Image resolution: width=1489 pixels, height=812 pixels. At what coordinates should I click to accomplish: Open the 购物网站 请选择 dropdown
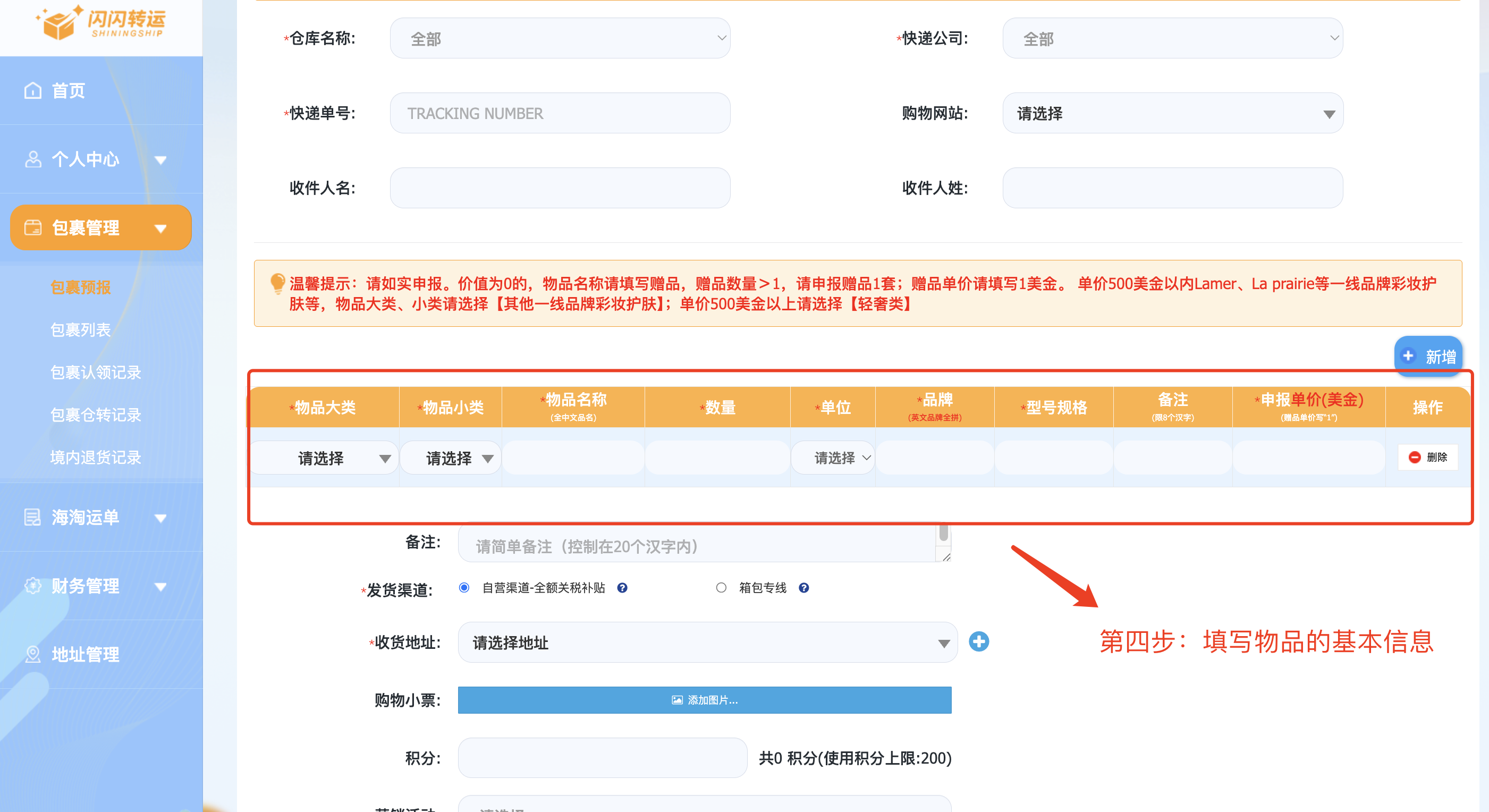pos(1172,114)
